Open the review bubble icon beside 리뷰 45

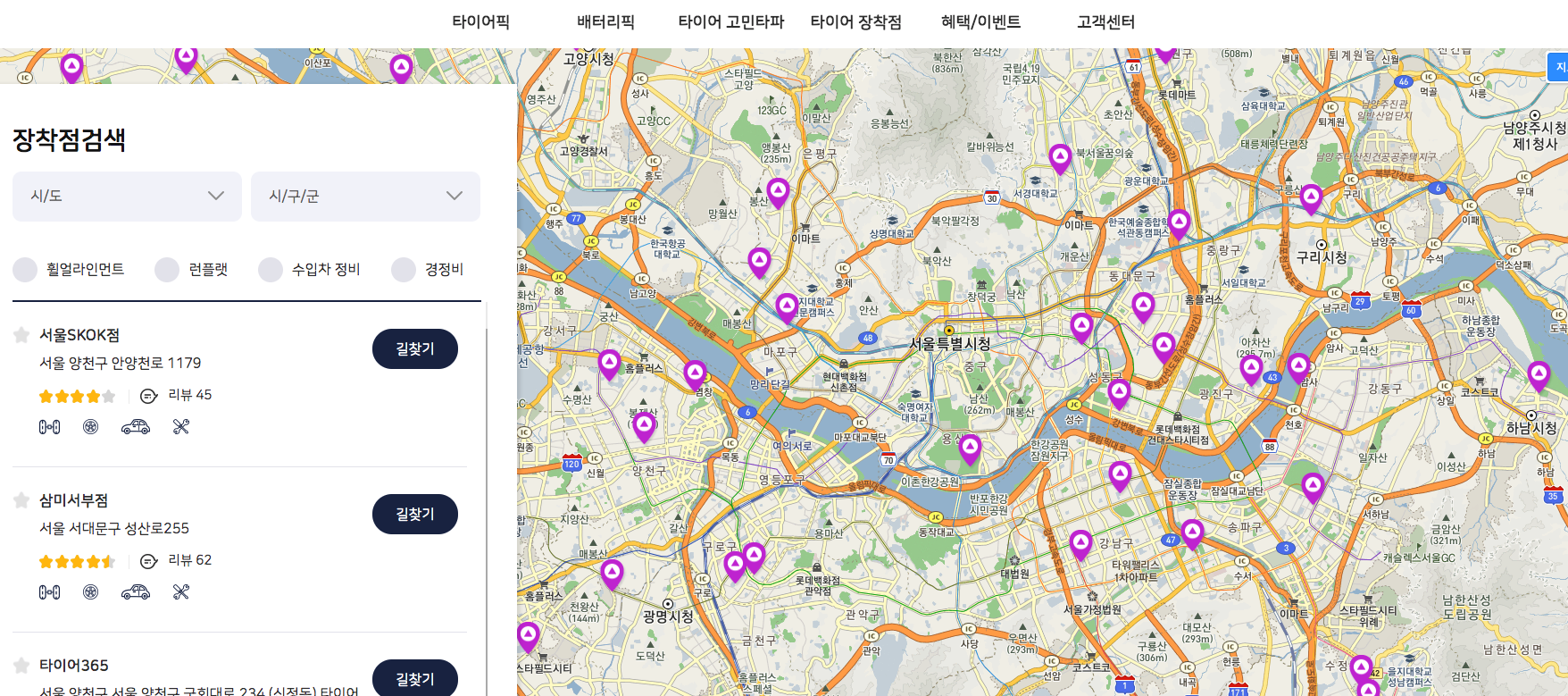tap(149, 396)
